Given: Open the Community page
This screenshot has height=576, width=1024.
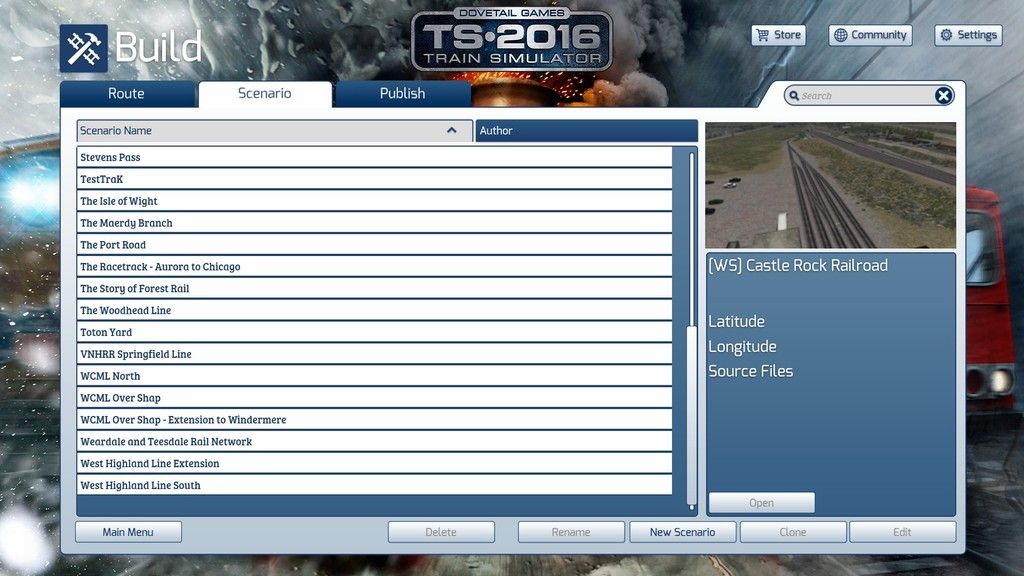Looking at the screenshot, I should coord(871,35).
